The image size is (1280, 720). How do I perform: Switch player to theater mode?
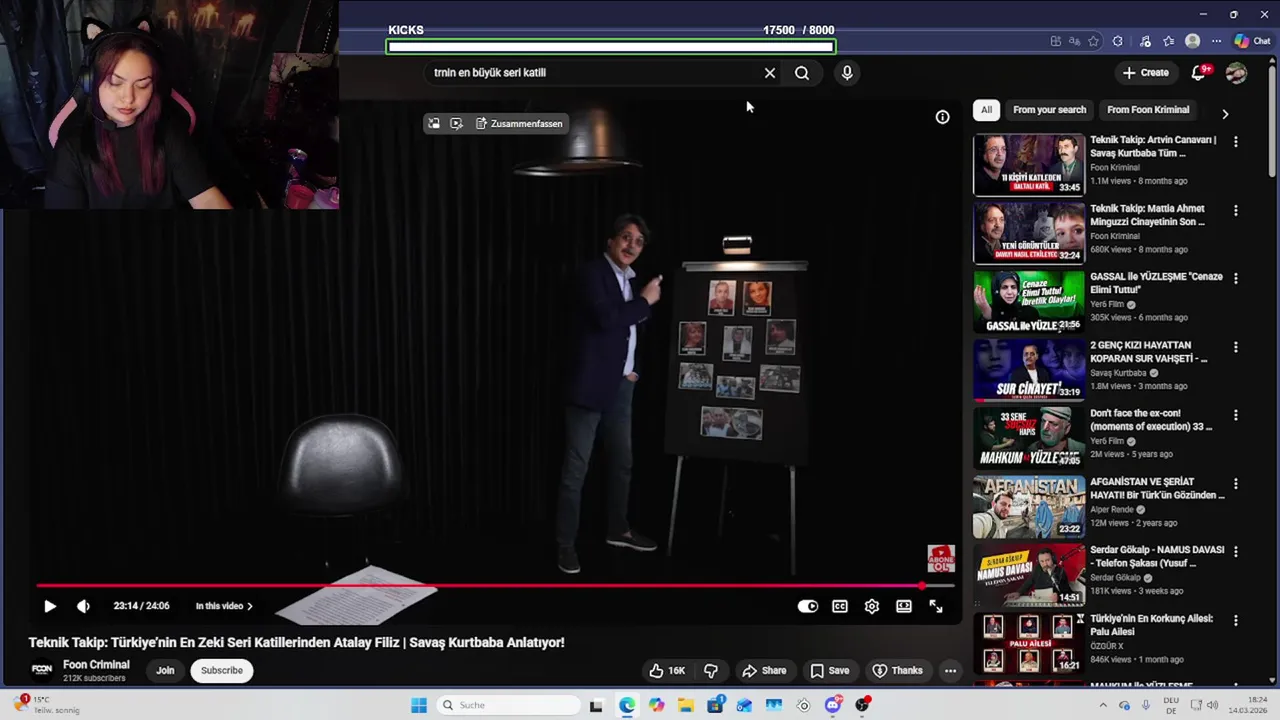point(904,606)
